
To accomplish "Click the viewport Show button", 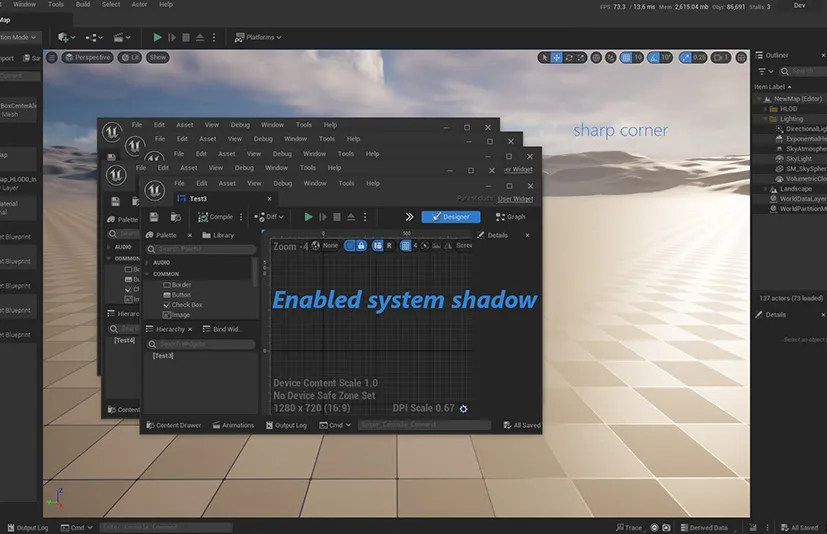I will pyautogui.click(x=157, y=57).
